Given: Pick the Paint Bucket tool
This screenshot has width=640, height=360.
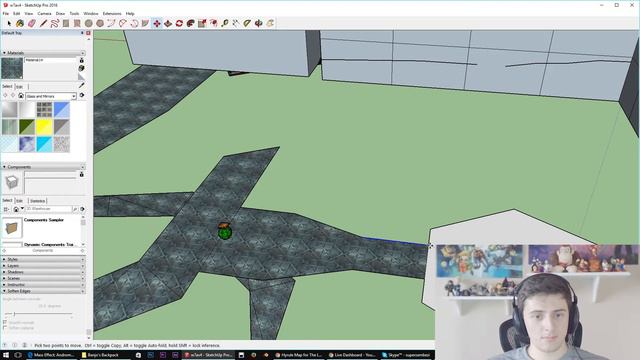Looking at the screenshot, I should pos(20,24).
